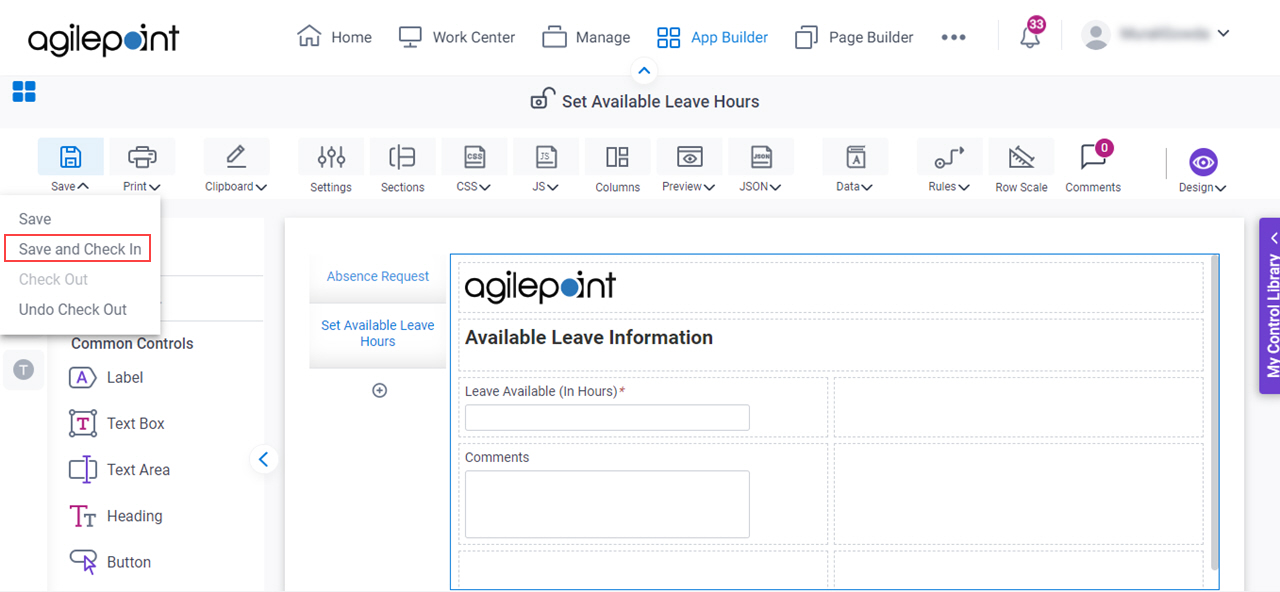This screenshot has height=592, width=1280.
Task: Open the Home navigation item
Action: [x=335, y=37]
